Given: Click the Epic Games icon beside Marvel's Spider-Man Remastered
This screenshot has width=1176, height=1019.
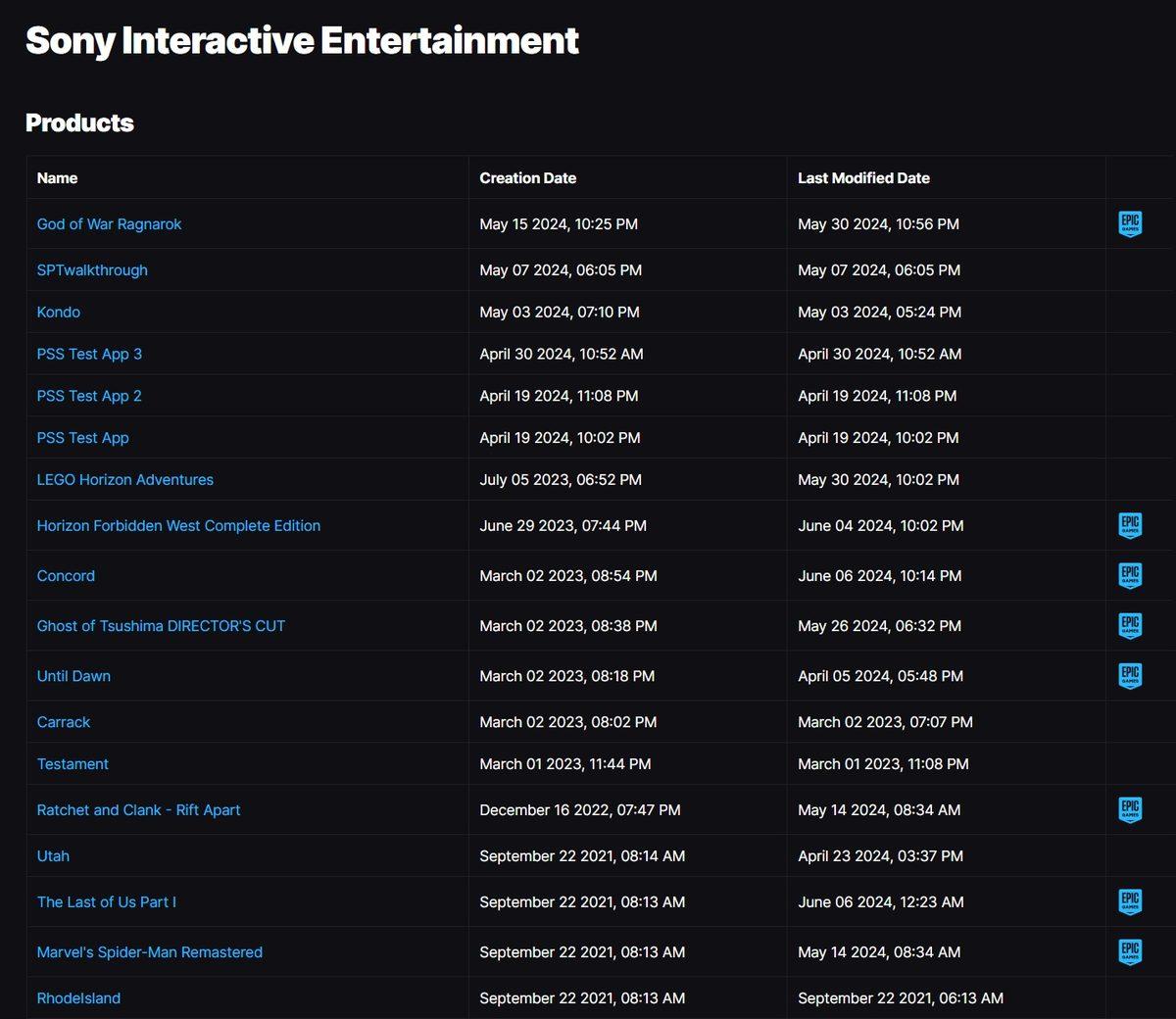Looking at the screenshot, I should pyautogui.click(x=1129, y=951).
